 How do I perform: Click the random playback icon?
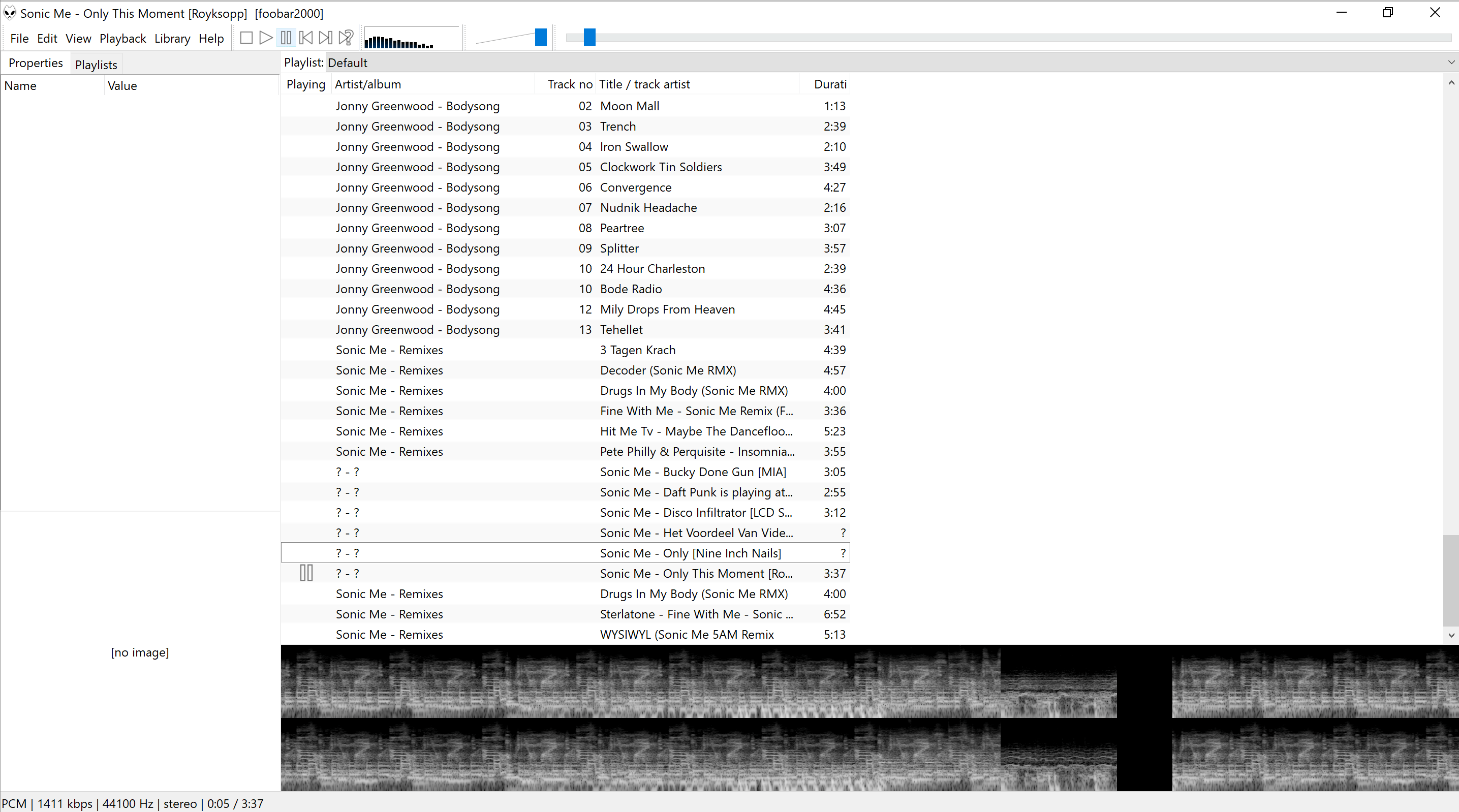(x=346, y=38)
